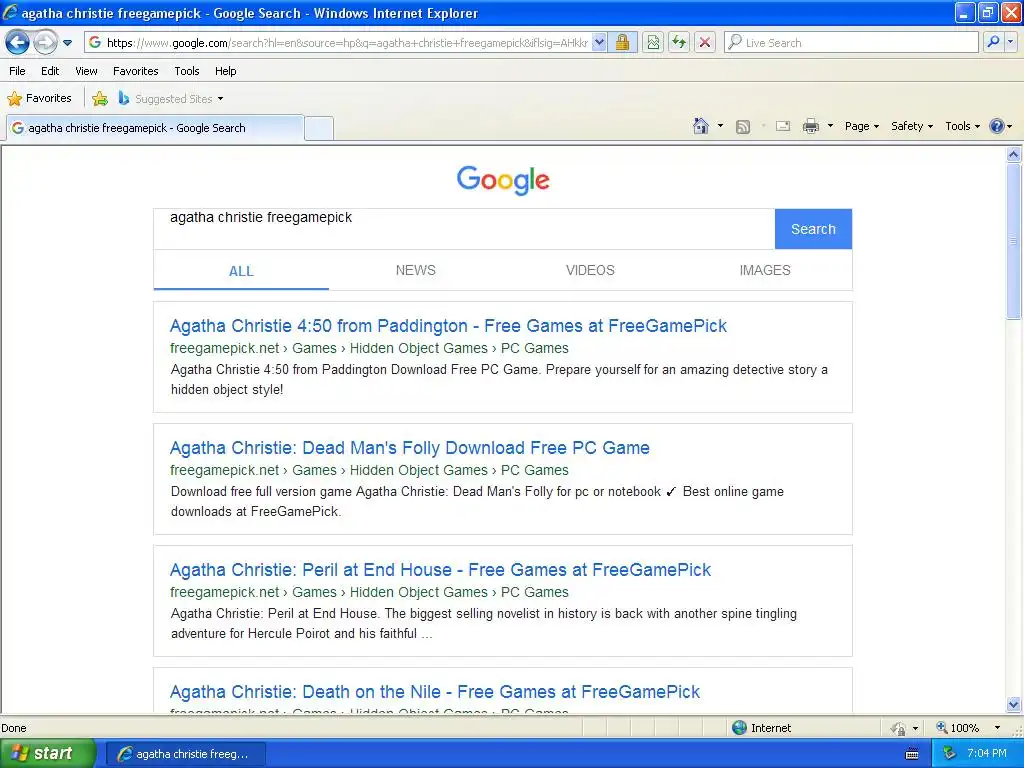The height and width of the screenshot is (768, 1024).
Task: Expand the address bar history dropdown
Action: (x=600, y=43)
